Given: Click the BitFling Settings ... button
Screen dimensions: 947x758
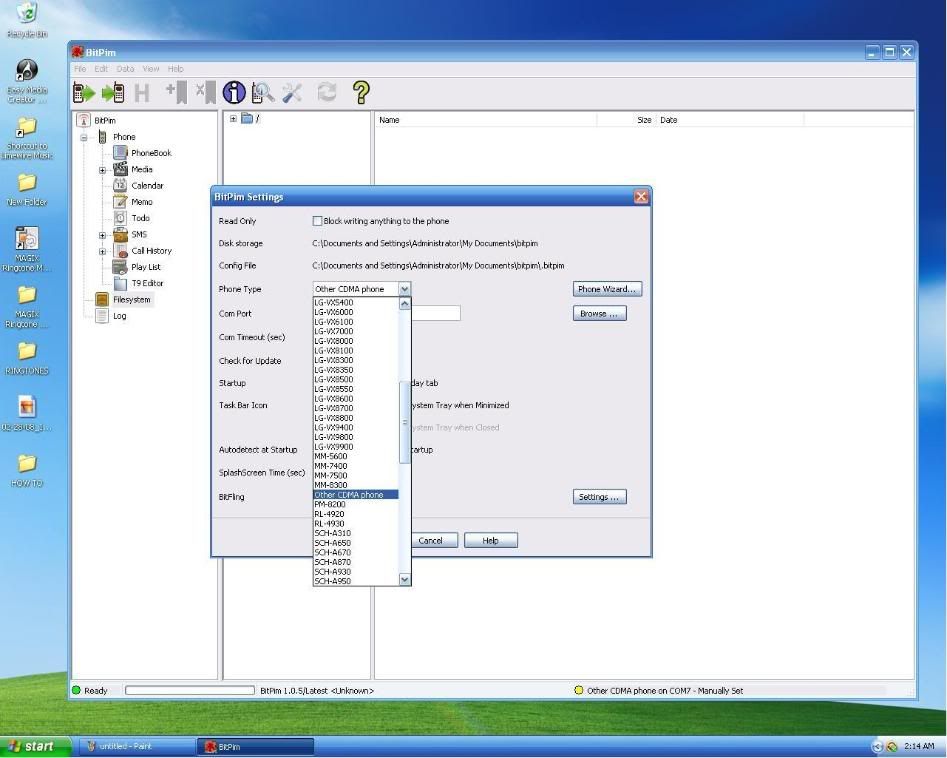Looking at the screenshot, I should (599, 496).
